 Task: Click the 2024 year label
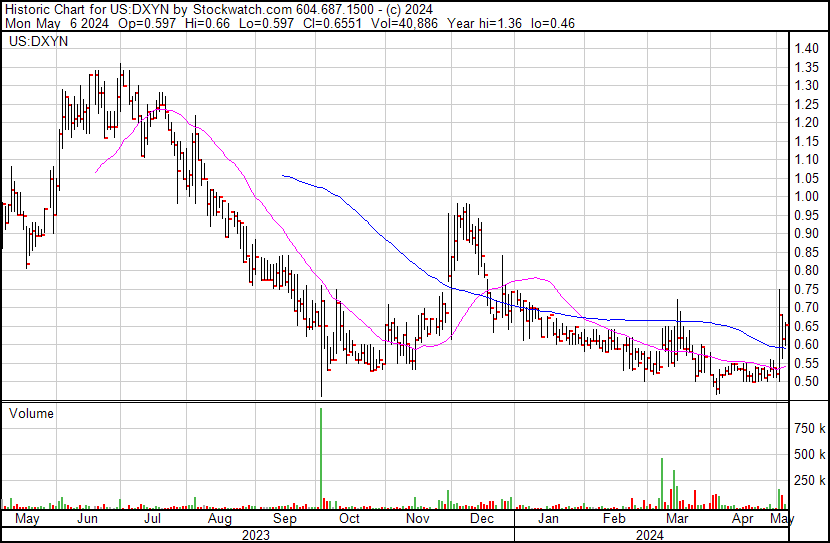click(x=649, y=535)
